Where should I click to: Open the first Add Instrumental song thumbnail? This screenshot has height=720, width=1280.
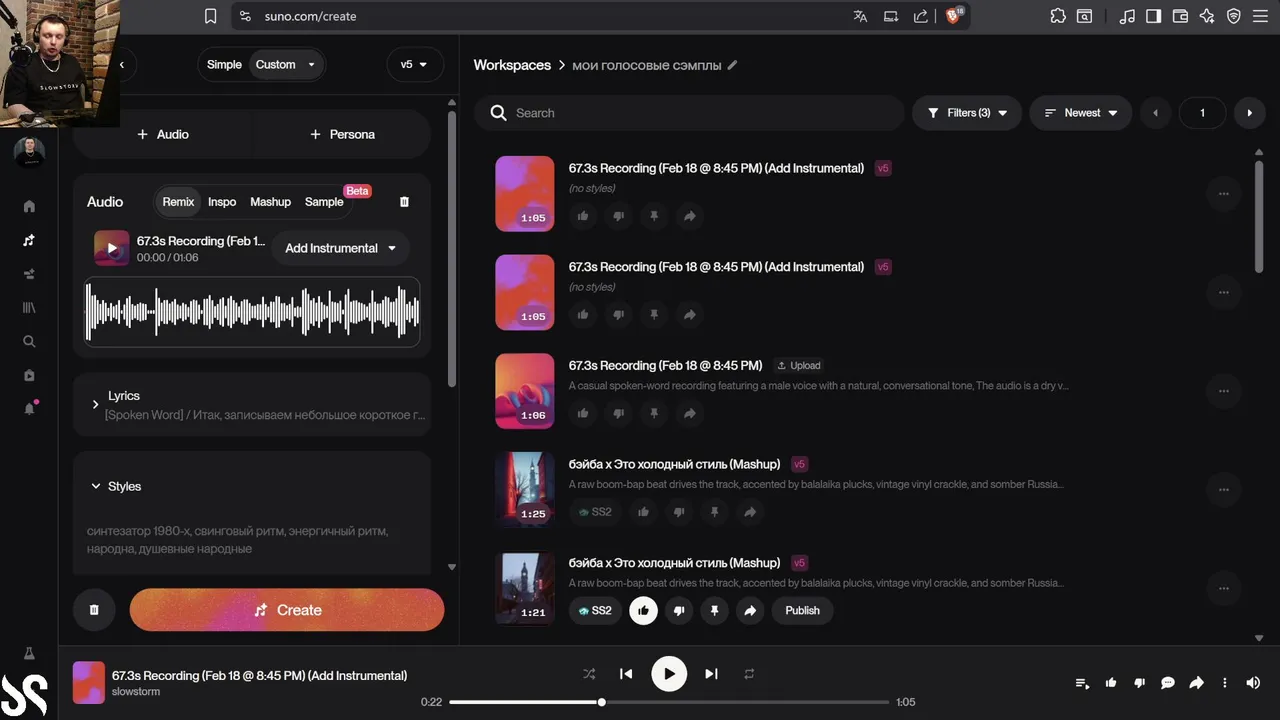(524, 194)
